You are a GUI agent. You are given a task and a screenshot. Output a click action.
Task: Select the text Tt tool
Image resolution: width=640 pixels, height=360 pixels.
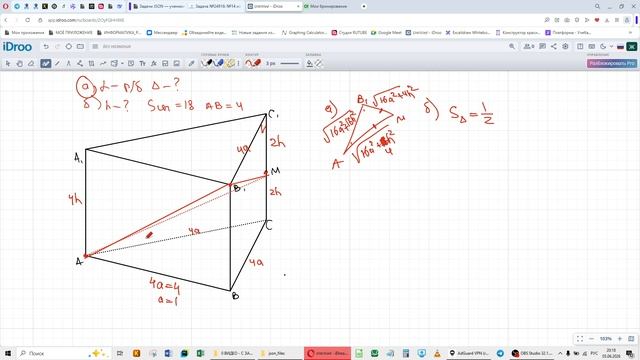(x=142, y=64)
